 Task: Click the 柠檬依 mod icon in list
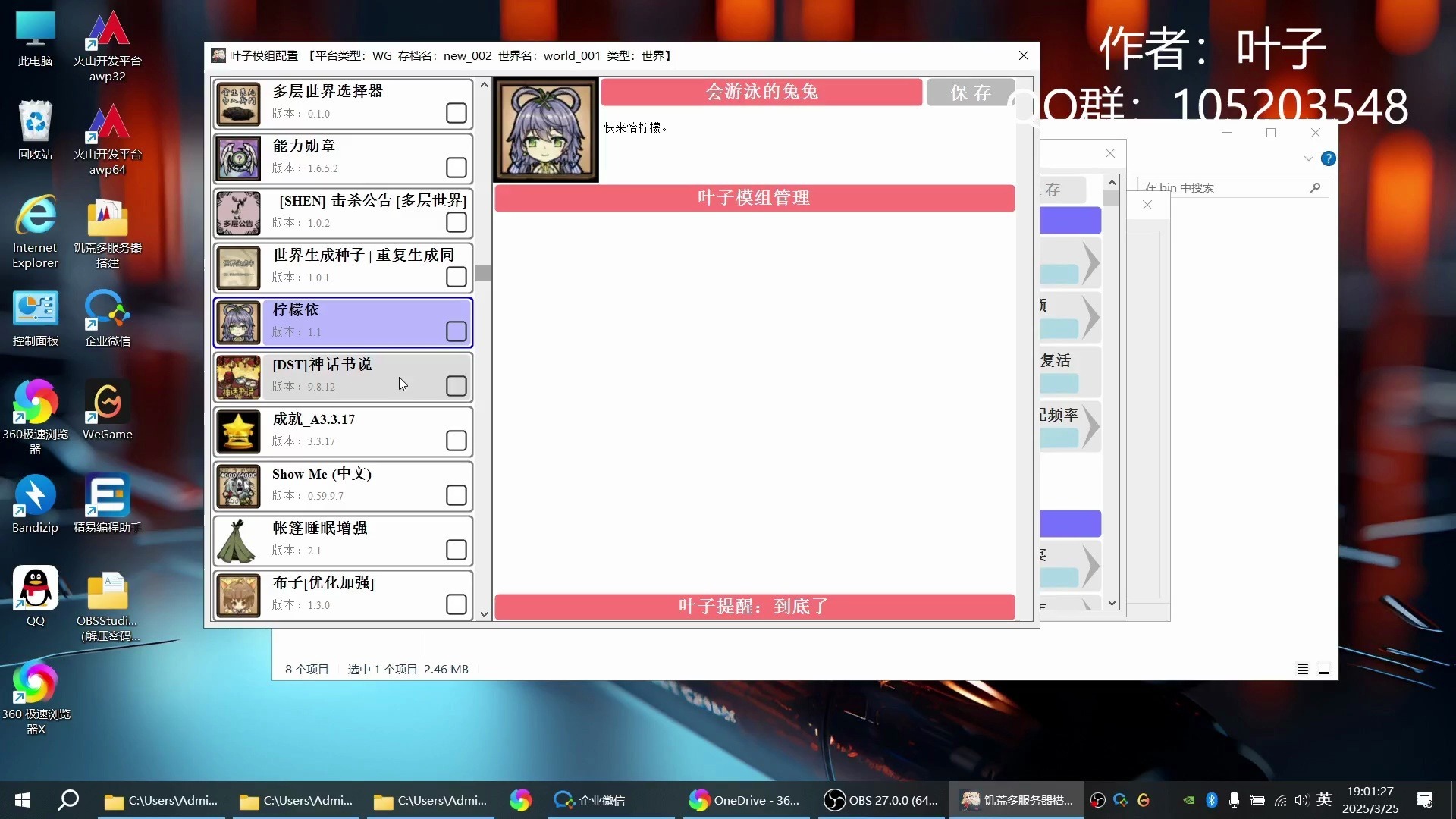point(238,322)
